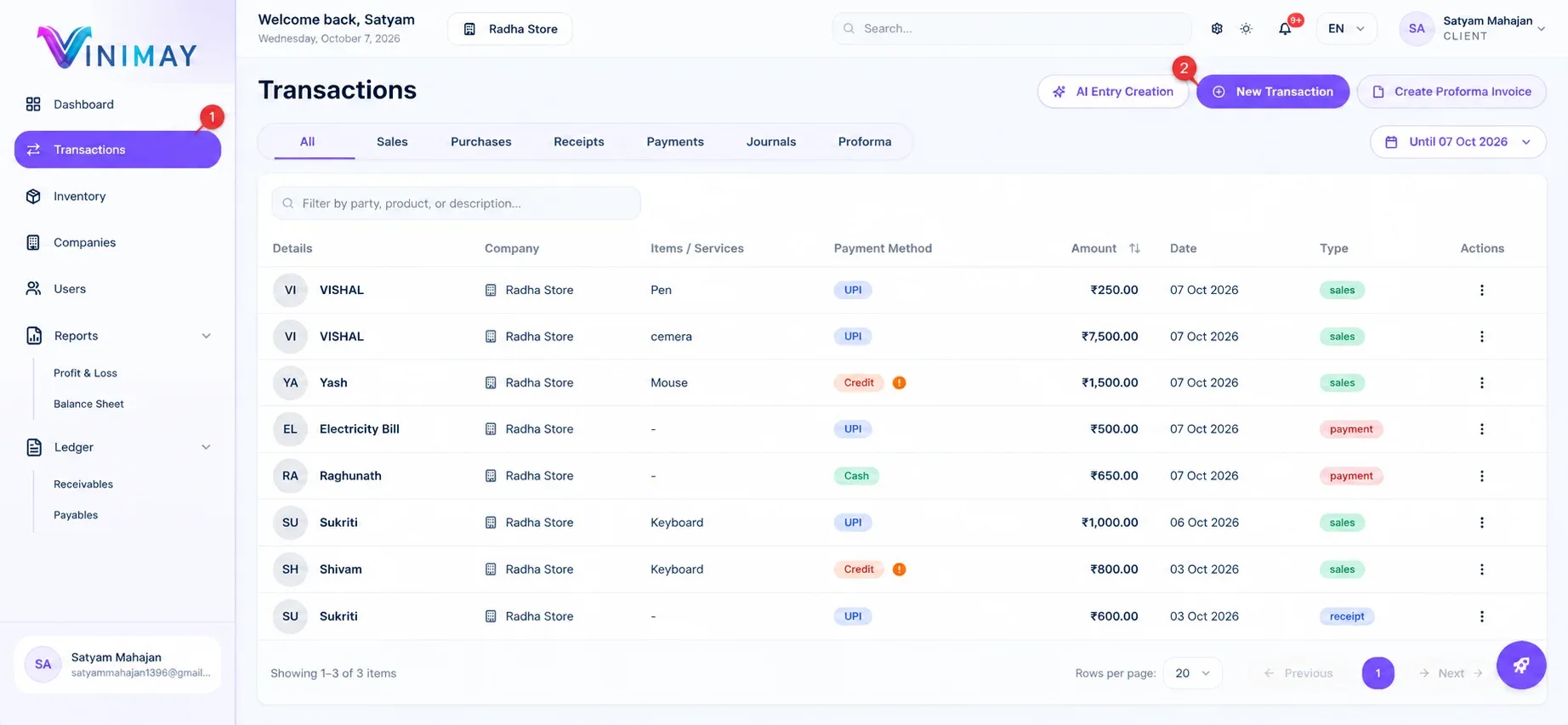Open actions menu for Raghunath row
Image resolution: width=1568 pixels, height=725 pixels.
coord(1481,476)
